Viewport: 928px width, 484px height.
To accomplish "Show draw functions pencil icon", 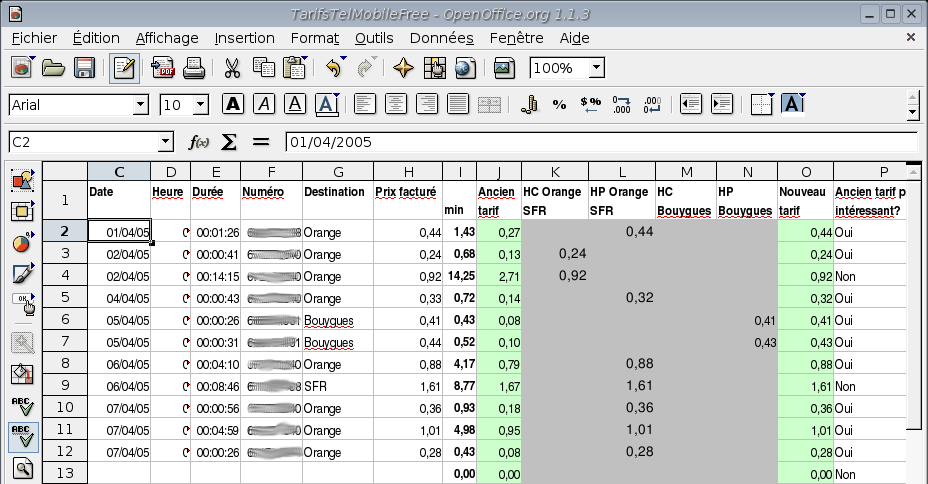I will coord(22,274).
